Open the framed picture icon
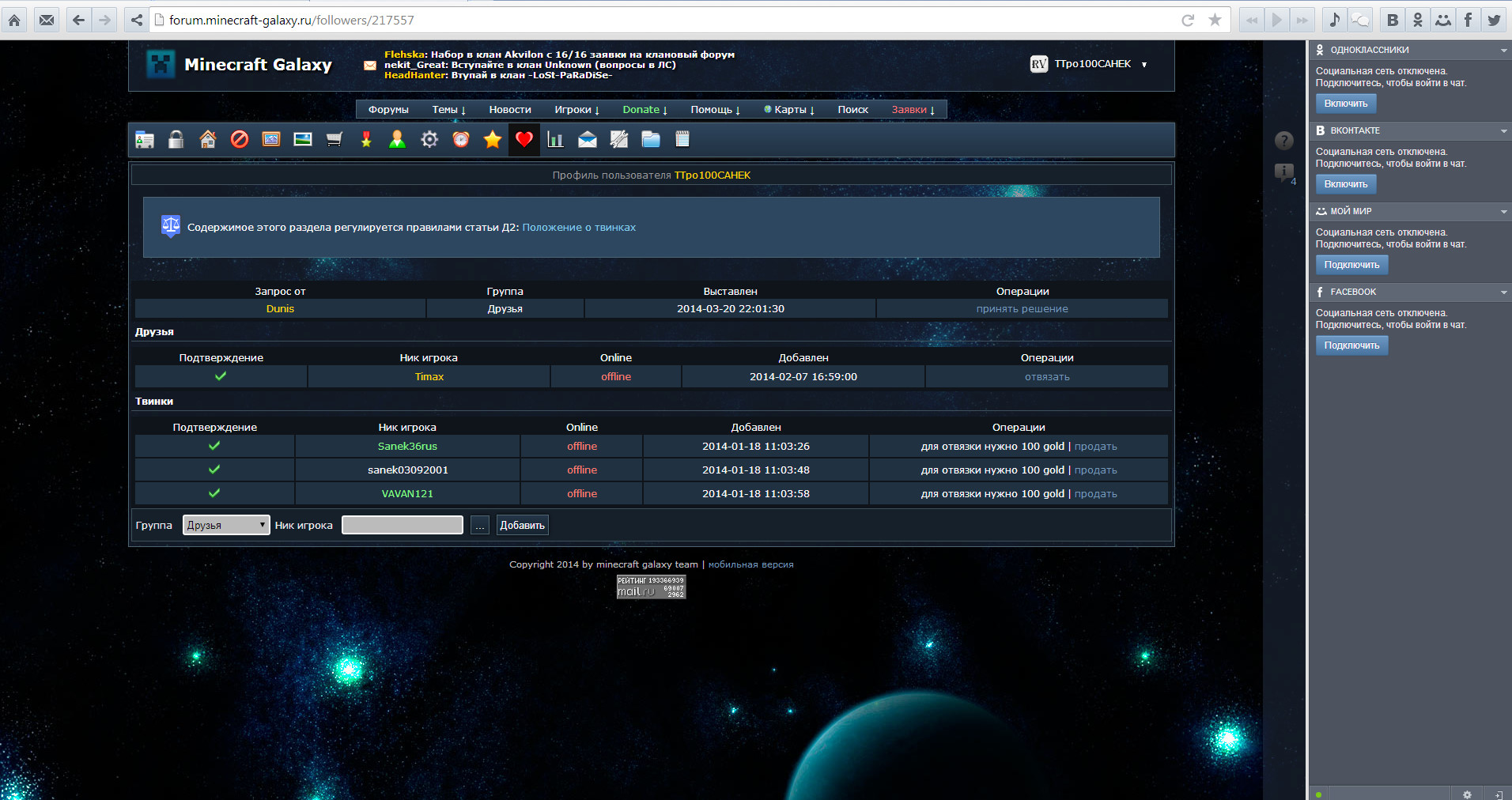Screen dimensions: 1512x800 271,140
